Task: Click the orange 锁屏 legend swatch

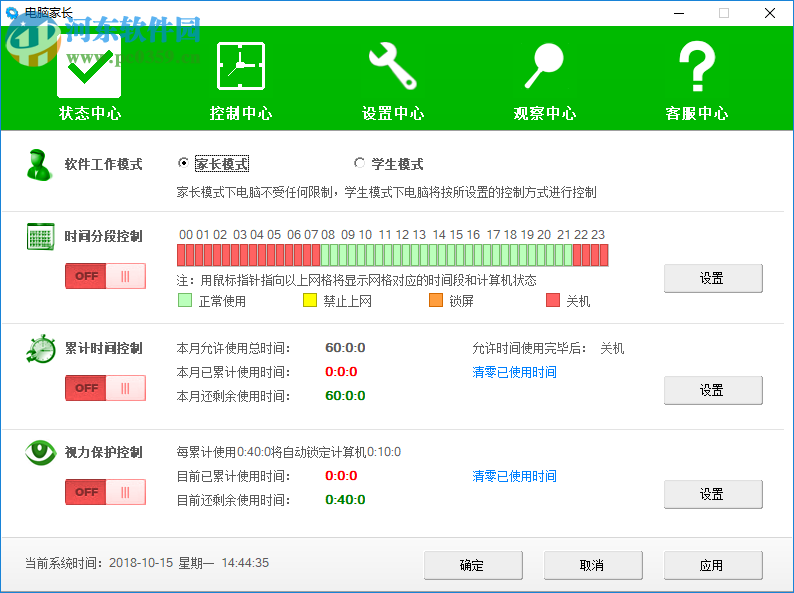Action: [435, 300]
